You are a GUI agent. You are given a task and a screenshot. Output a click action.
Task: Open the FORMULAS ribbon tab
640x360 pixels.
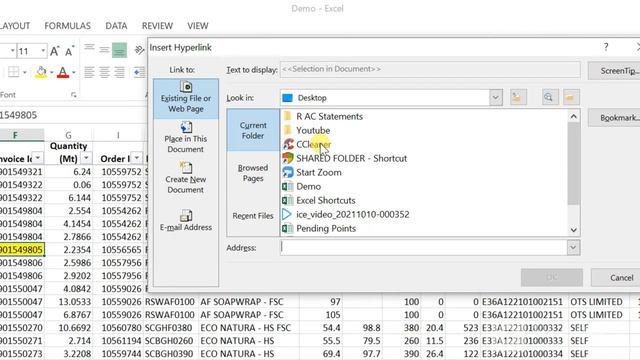coord(68,26)
